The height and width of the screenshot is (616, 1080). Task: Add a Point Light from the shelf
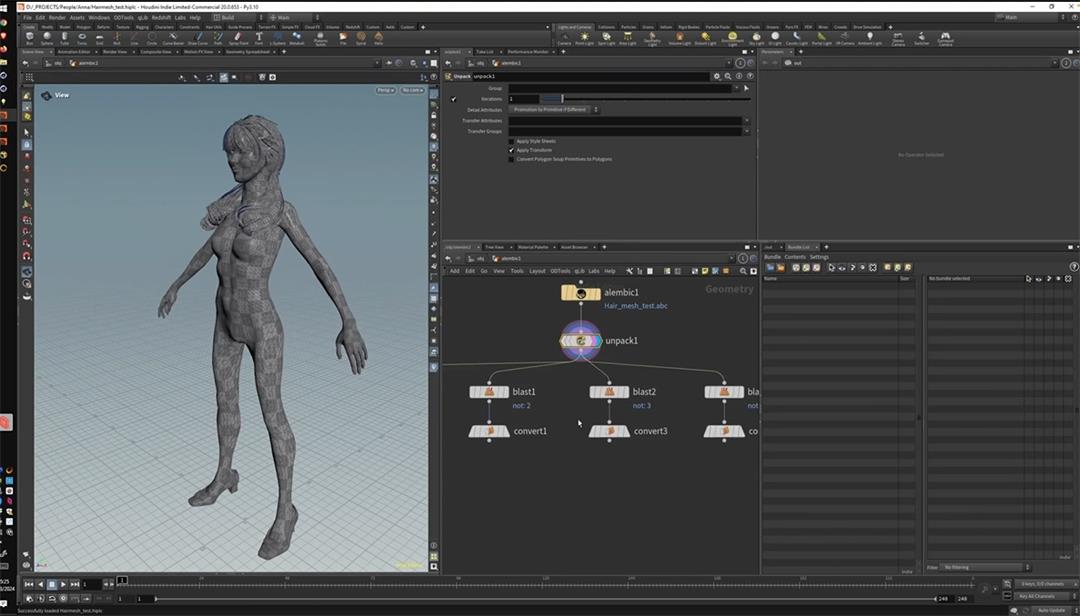click(x=584, y=37)
